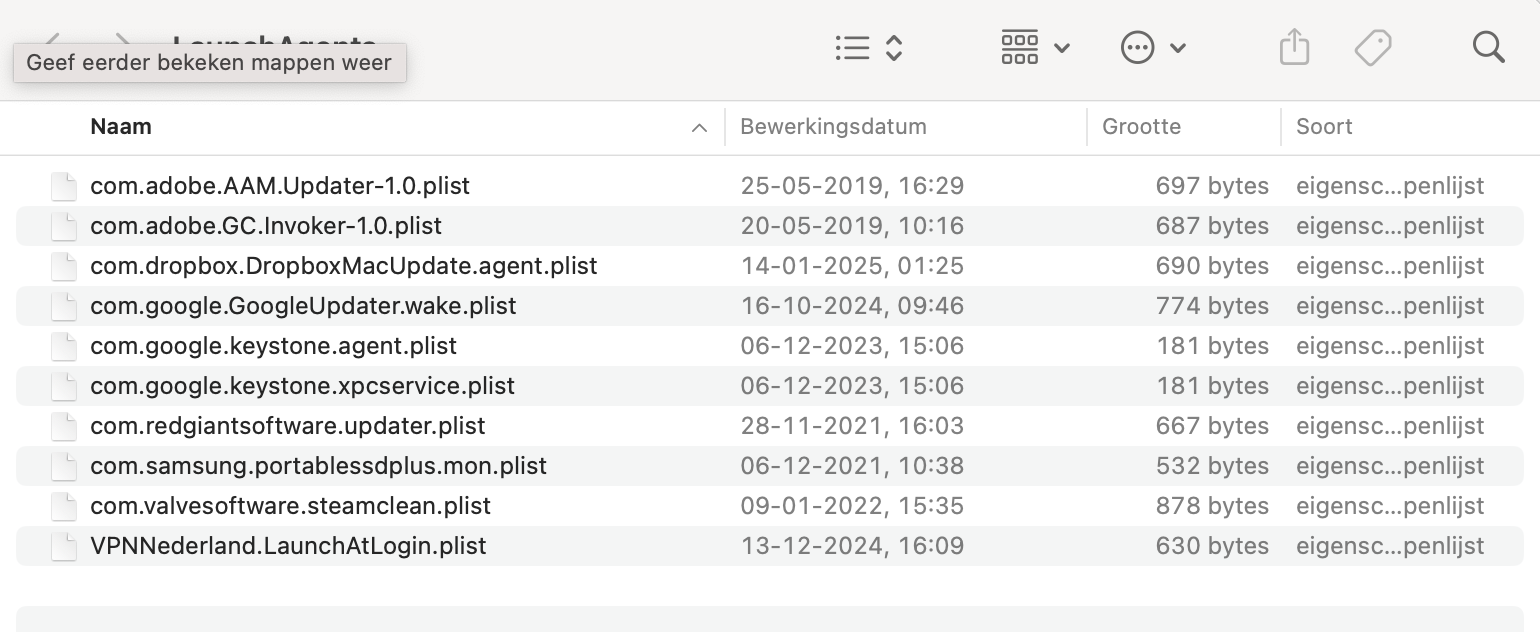Sort by the Naam column header
This screenshot has width=1540, height=632.
[121, 127]
